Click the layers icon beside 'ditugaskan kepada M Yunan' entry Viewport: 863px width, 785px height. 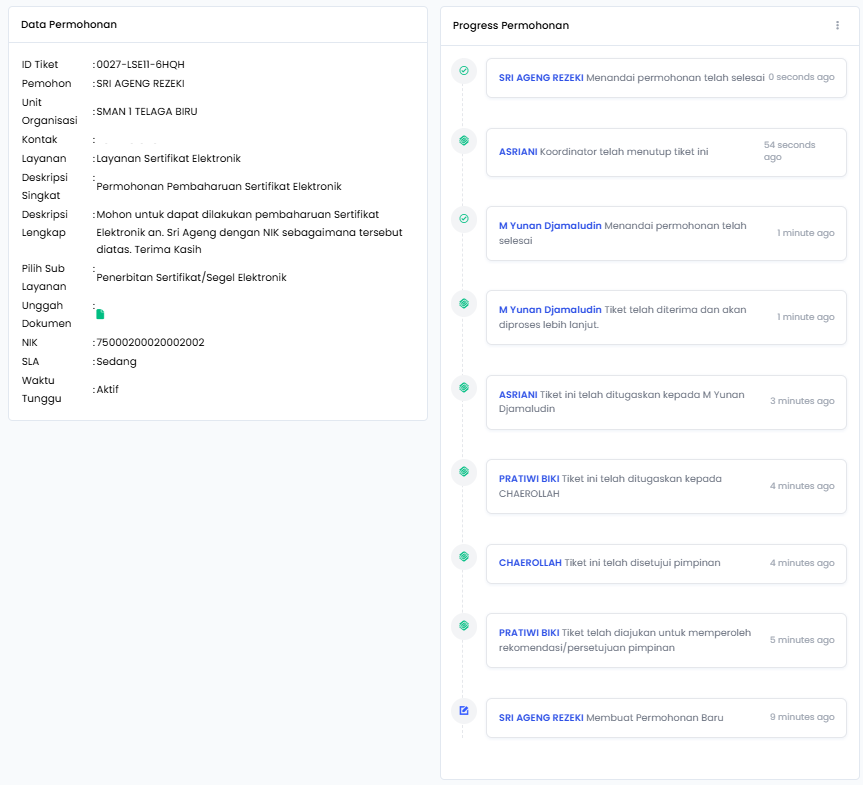coord(463,387)
